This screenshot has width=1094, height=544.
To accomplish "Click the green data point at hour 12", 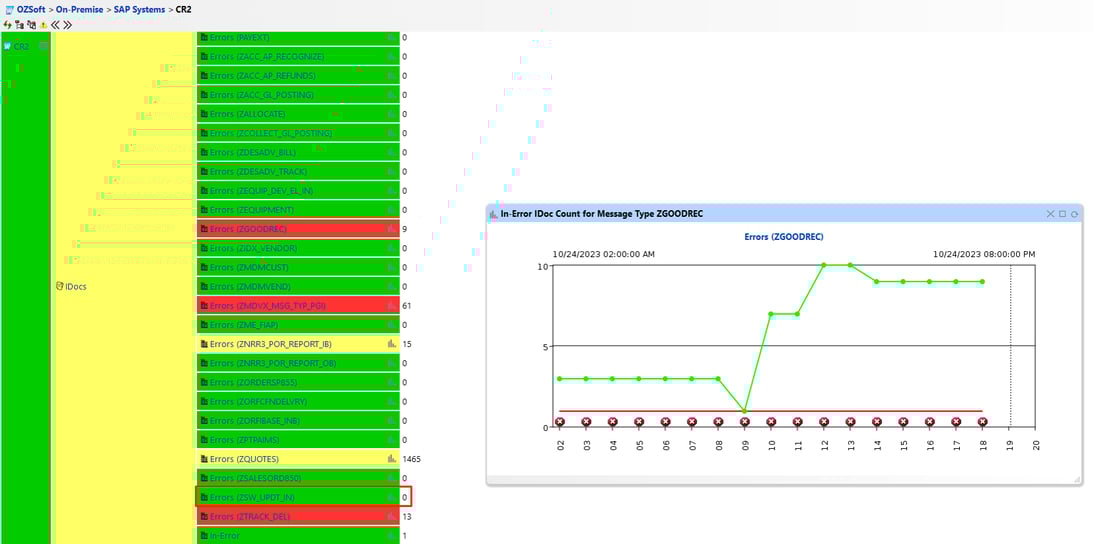I will point(824,265).
